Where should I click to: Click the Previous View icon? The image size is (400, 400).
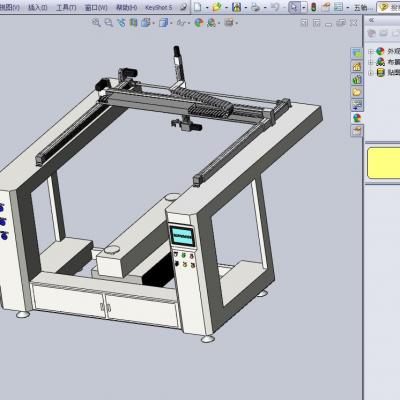121,23
